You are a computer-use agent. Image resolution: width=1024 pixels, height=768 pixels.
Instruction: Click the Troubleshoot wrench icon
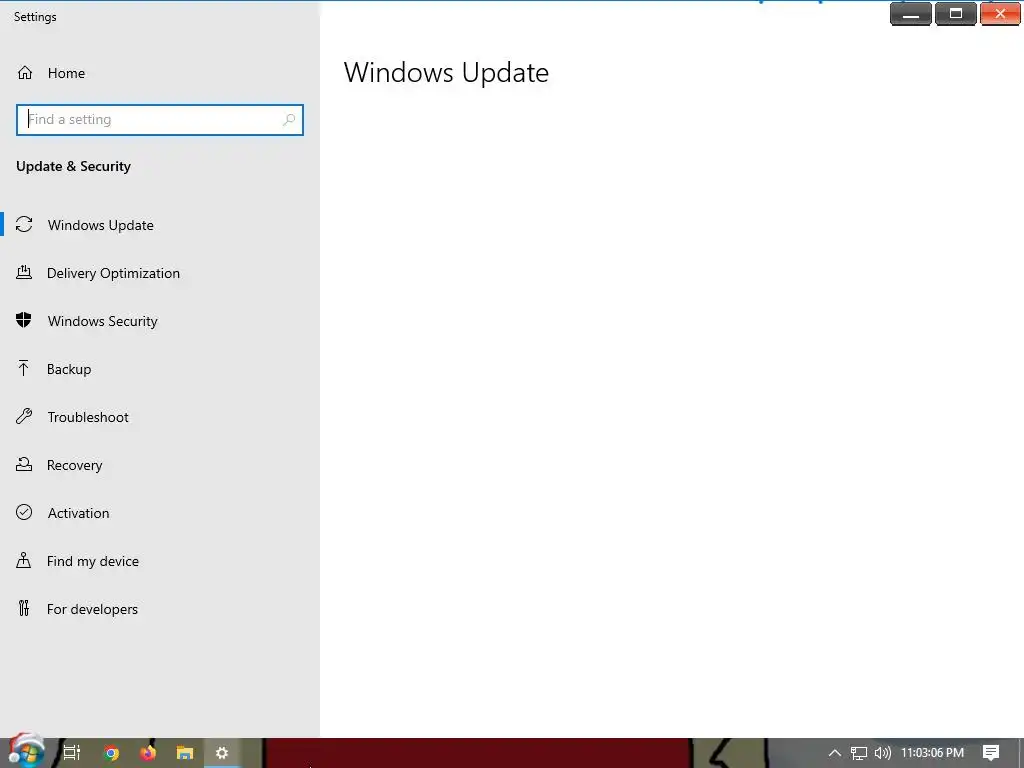coord(24,416)
